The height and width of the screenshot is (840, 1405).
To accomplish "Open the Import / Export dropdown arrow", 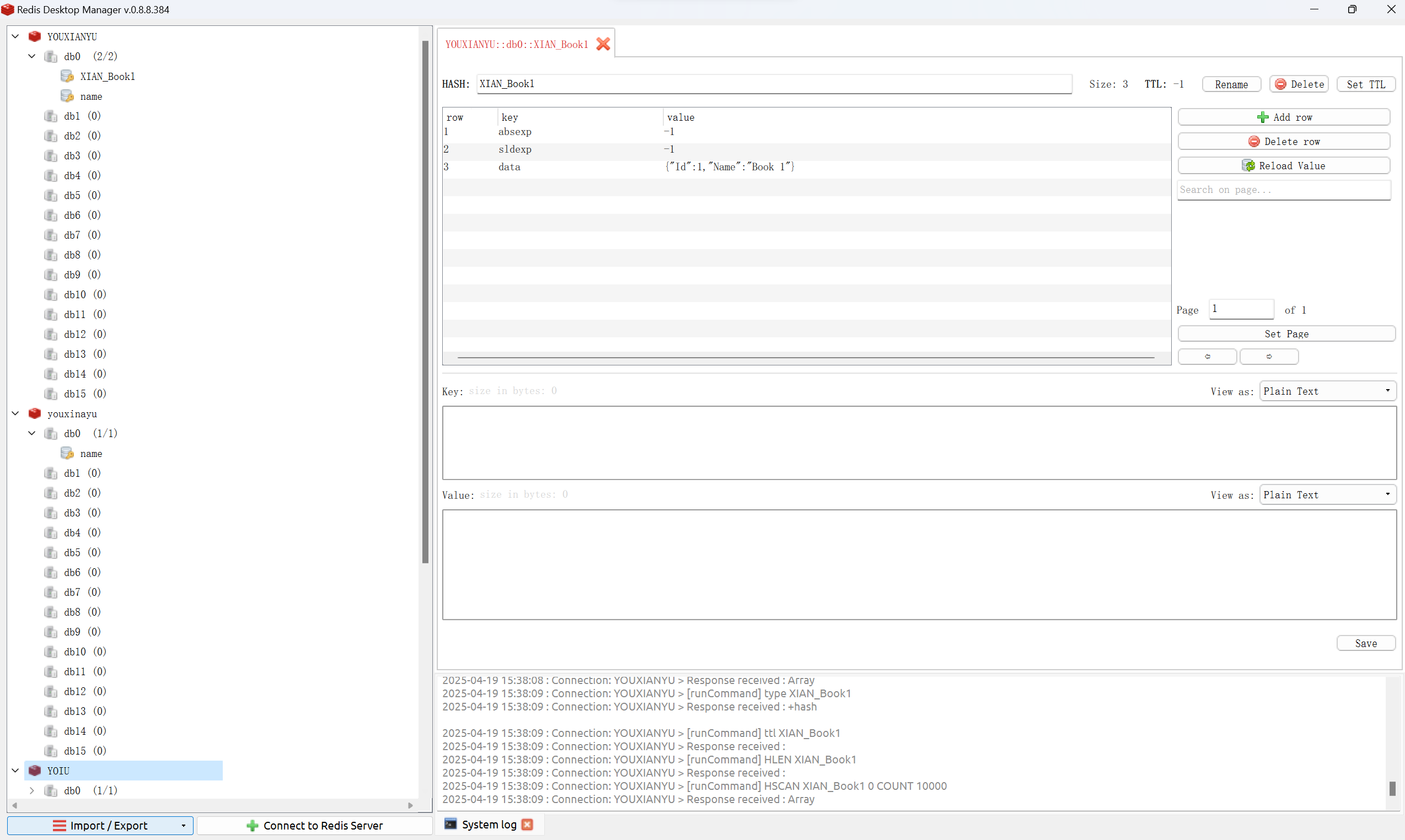I will [x=184, y=825].
